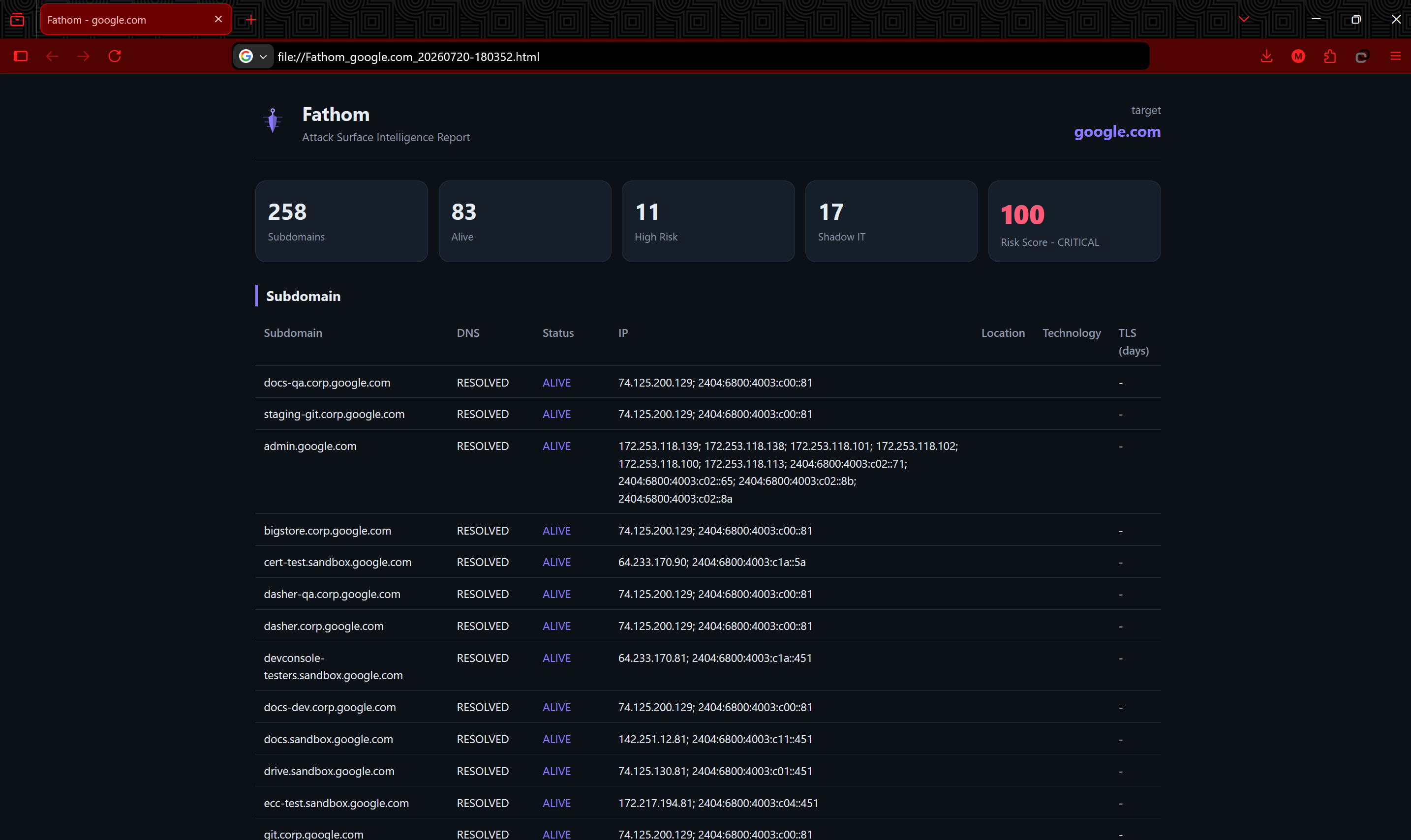Go back with the left arrow
This screenshot has width=1411, height=840.
(x=52, y=56)
